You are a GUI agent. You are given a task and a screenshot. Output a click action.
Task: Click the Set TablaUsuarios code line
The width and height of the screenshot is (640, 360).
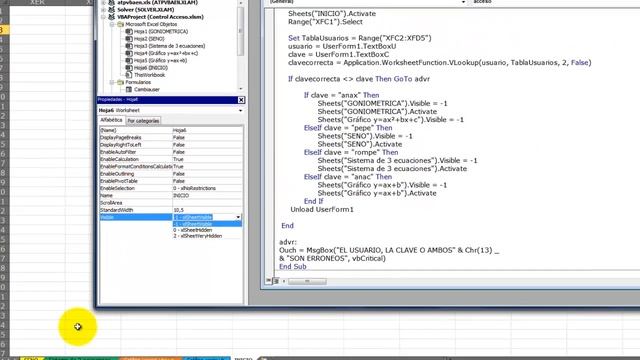point(360,38)
